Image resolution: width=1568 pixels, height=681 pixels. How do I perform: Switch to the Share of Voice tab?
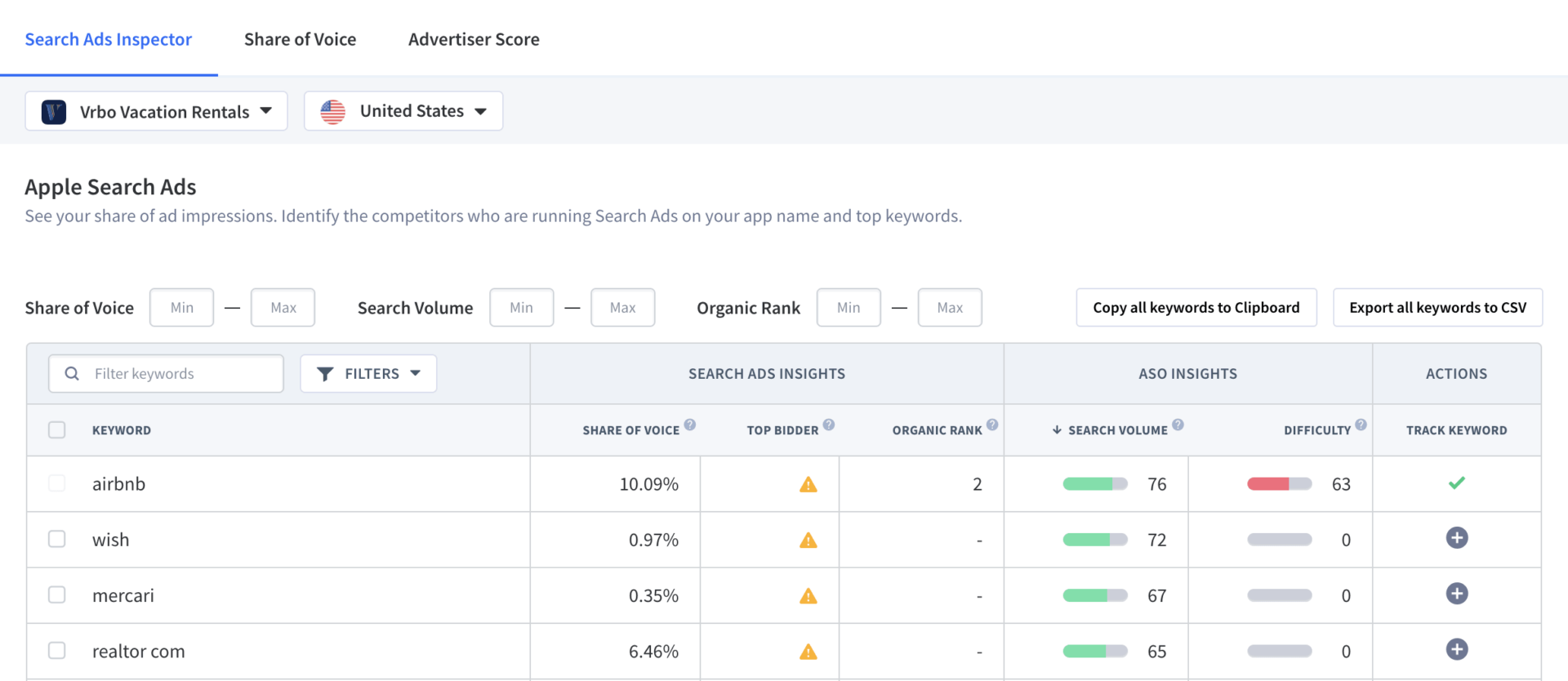coord(300,39)
